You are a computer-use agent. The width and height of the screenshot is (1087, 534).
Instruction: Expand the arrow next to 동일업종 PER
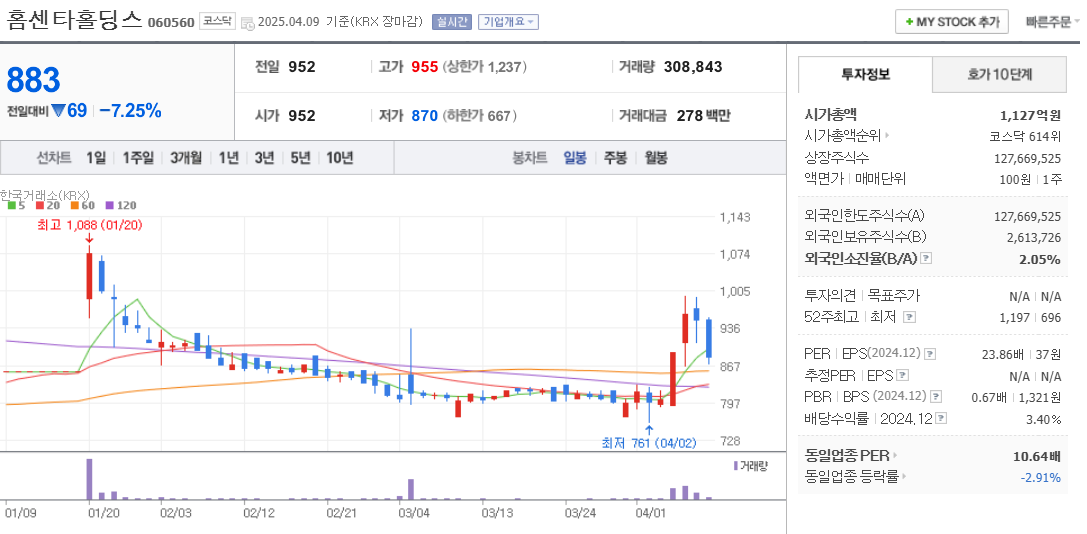(x=894, y=456)
